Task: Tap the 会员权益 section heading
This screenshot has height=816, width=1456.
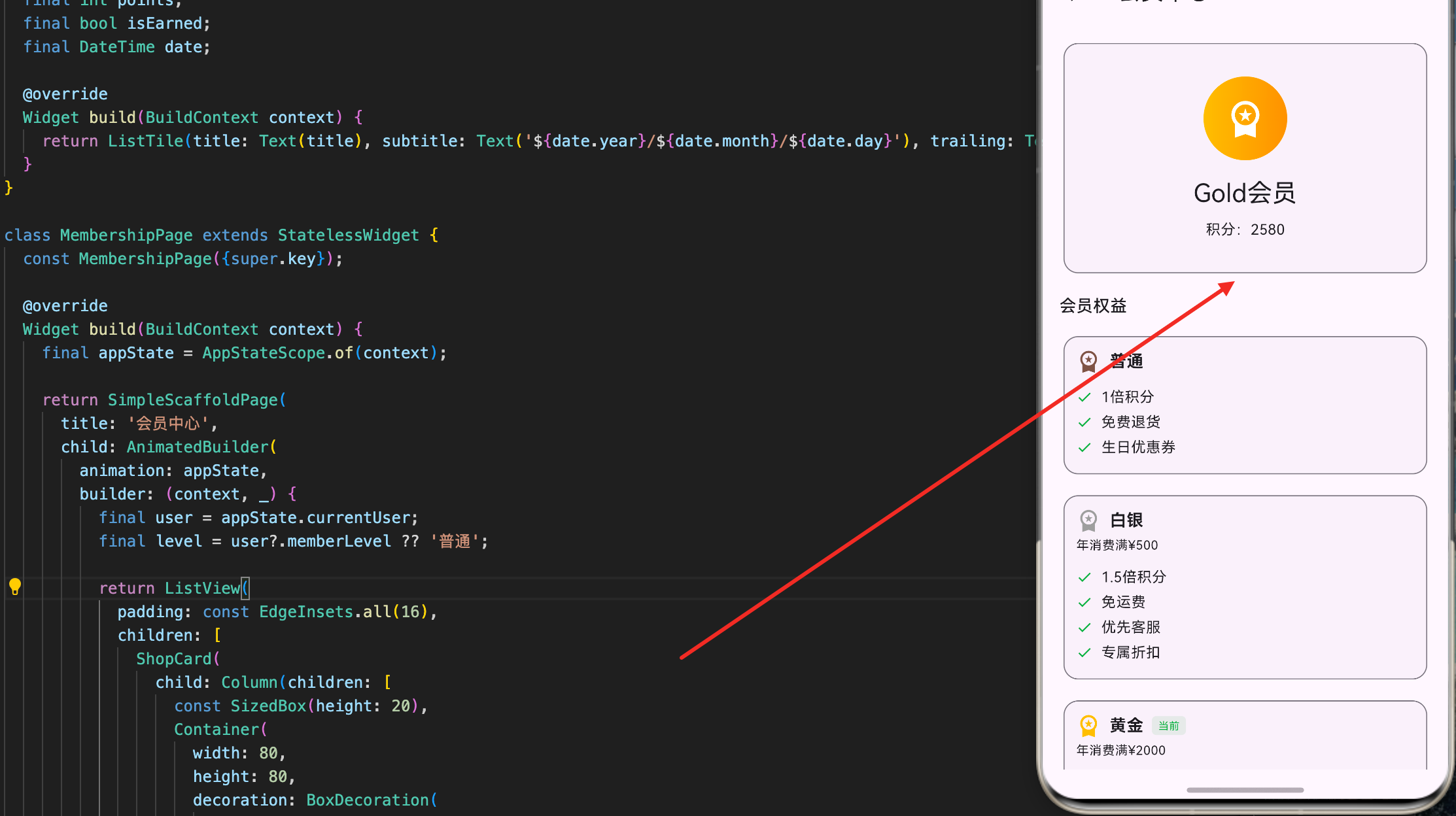Action: point(1093,306)
